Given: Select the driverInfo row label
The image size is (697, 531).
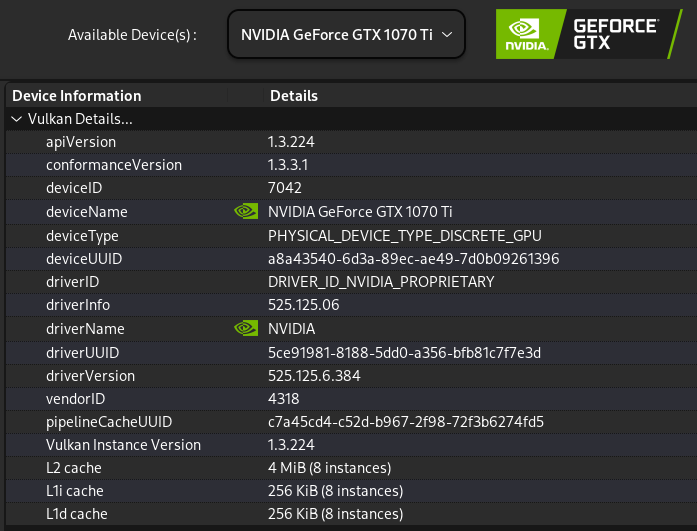Looking at the screenshot, I should (x=78, y=305).
